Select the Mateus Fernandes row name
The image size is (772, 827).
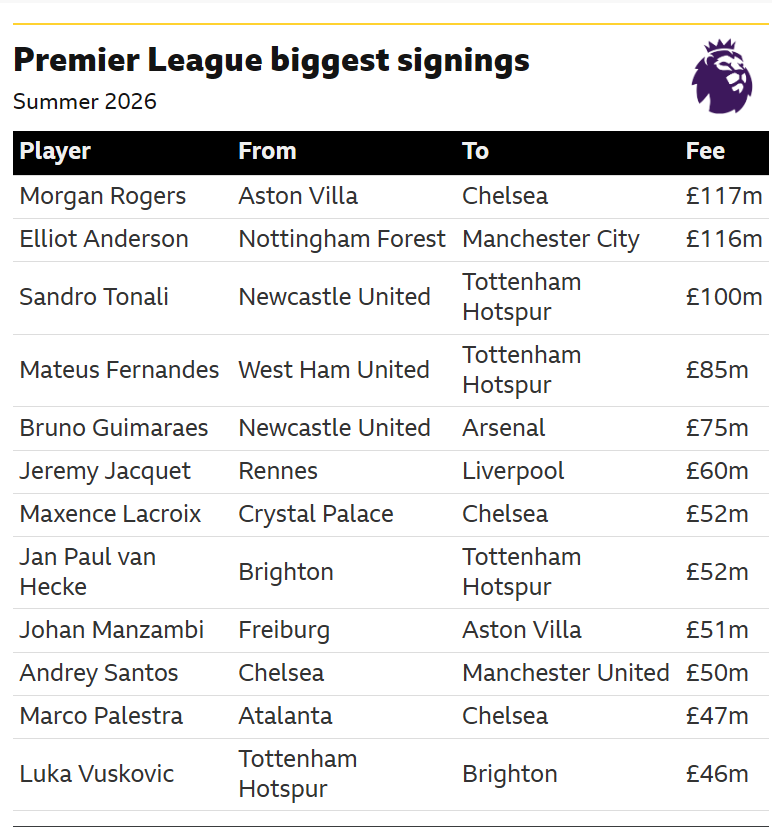119,370
